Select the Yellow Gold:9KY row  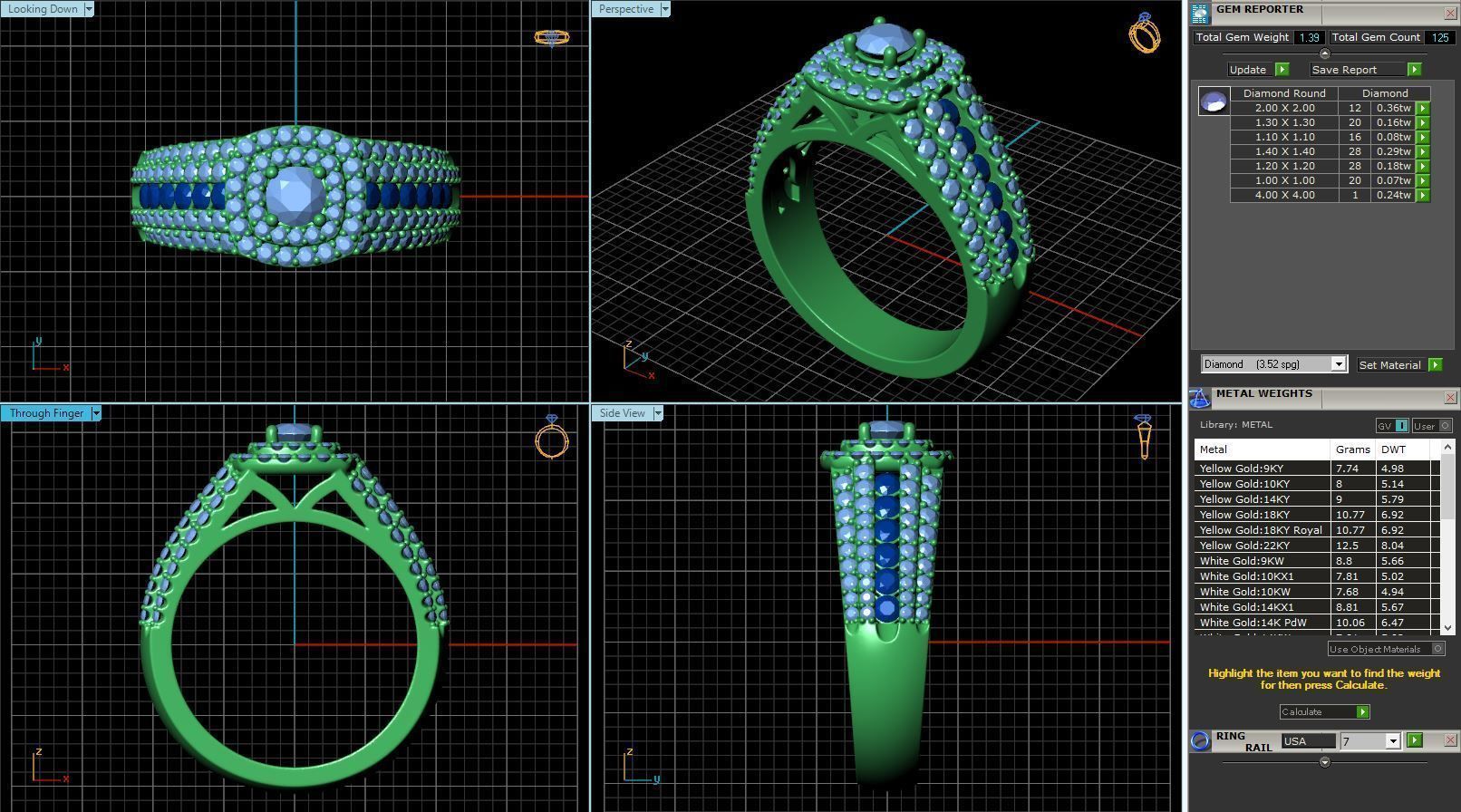click(1317, 469)
